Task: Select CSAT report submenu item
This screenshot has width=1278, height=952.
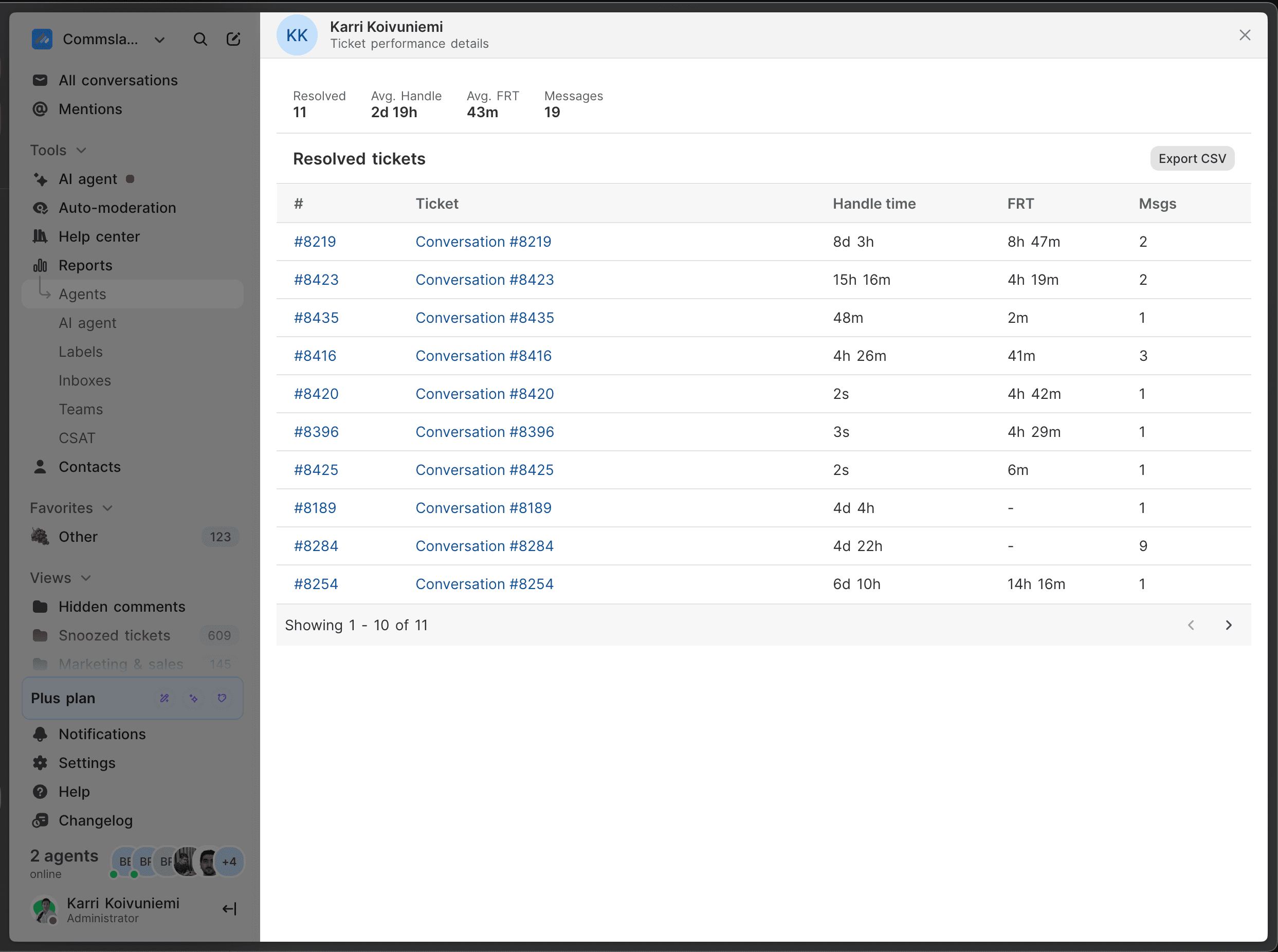Action: (77, 438)
